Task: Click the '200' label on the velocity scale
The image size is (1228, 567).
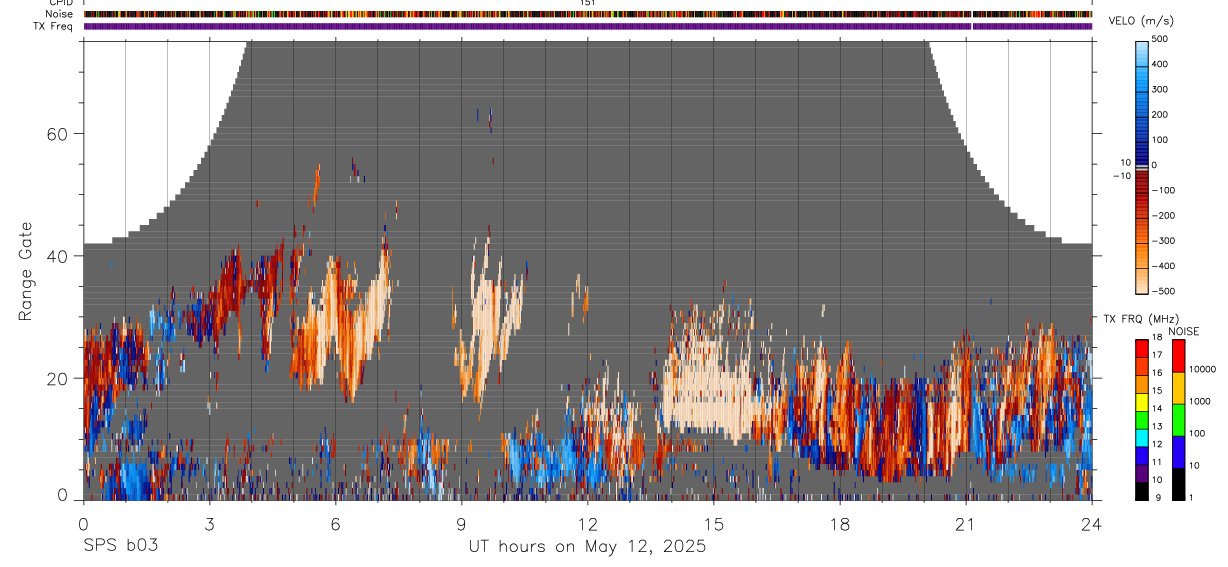Action: click(x=1162, y=115)
